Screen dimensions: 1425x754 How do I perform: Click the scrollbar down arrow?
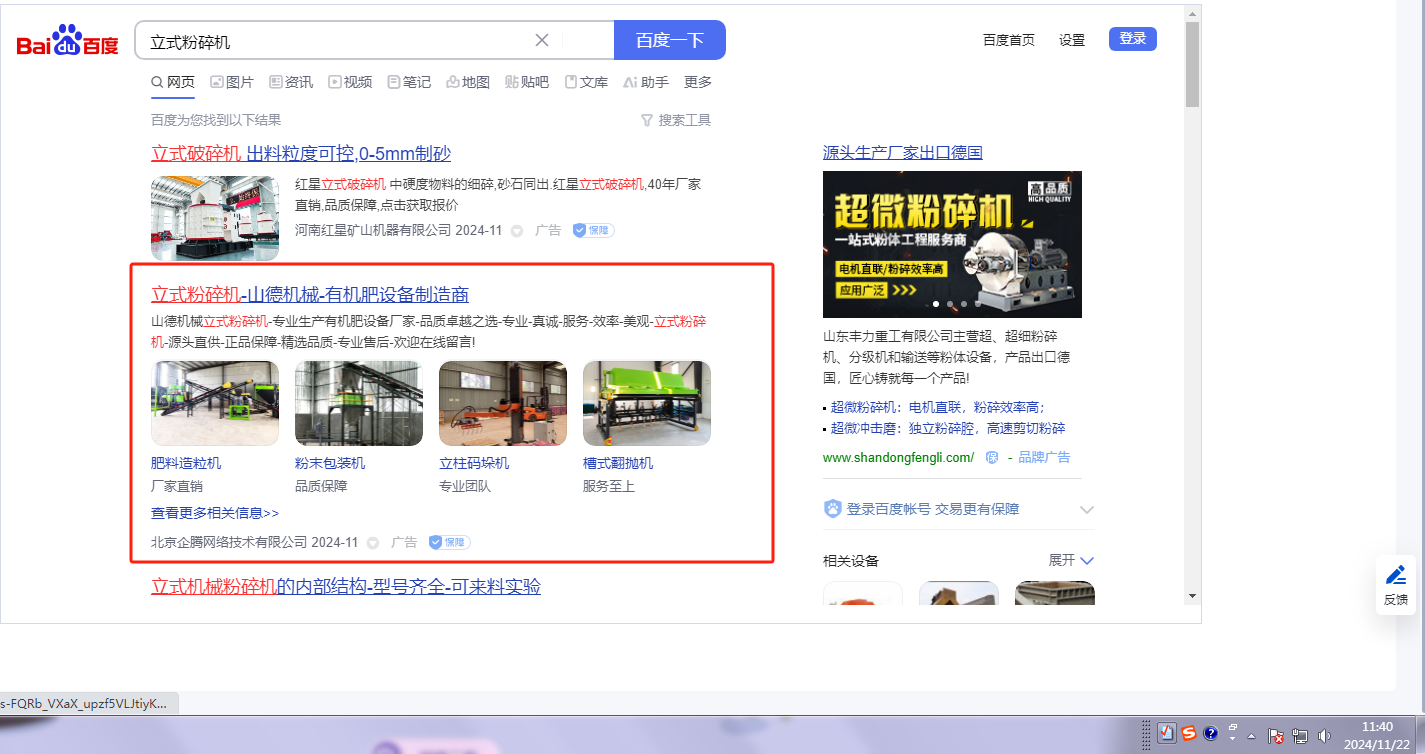[1192, 595]
